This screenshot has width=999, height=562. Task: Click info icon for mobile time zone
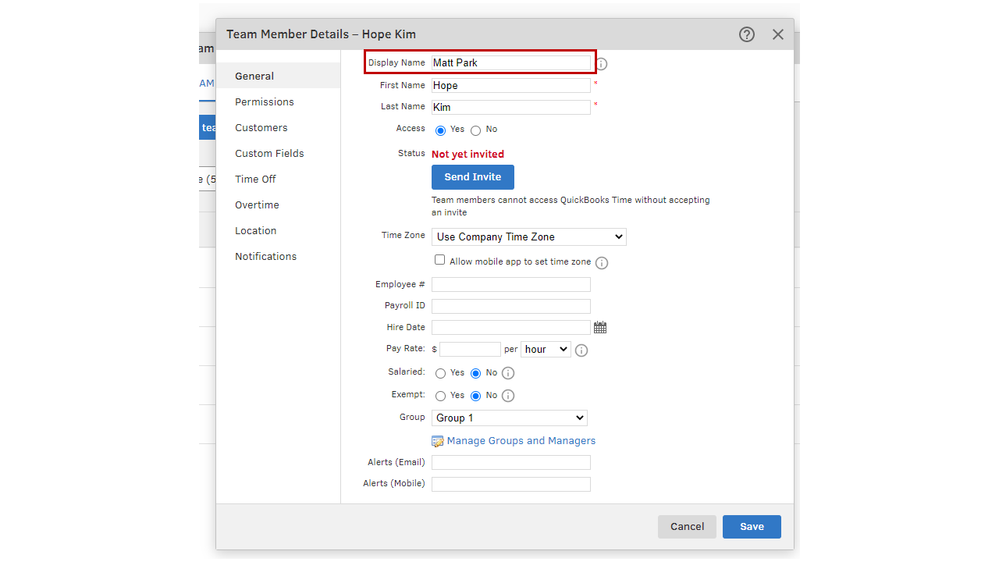602,263
